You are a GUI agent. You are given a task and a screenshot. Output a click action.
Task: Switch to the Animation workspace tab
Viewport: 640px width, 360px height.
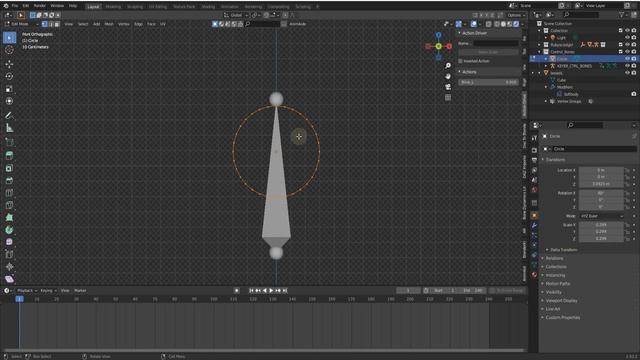click(x=230, y=7)
